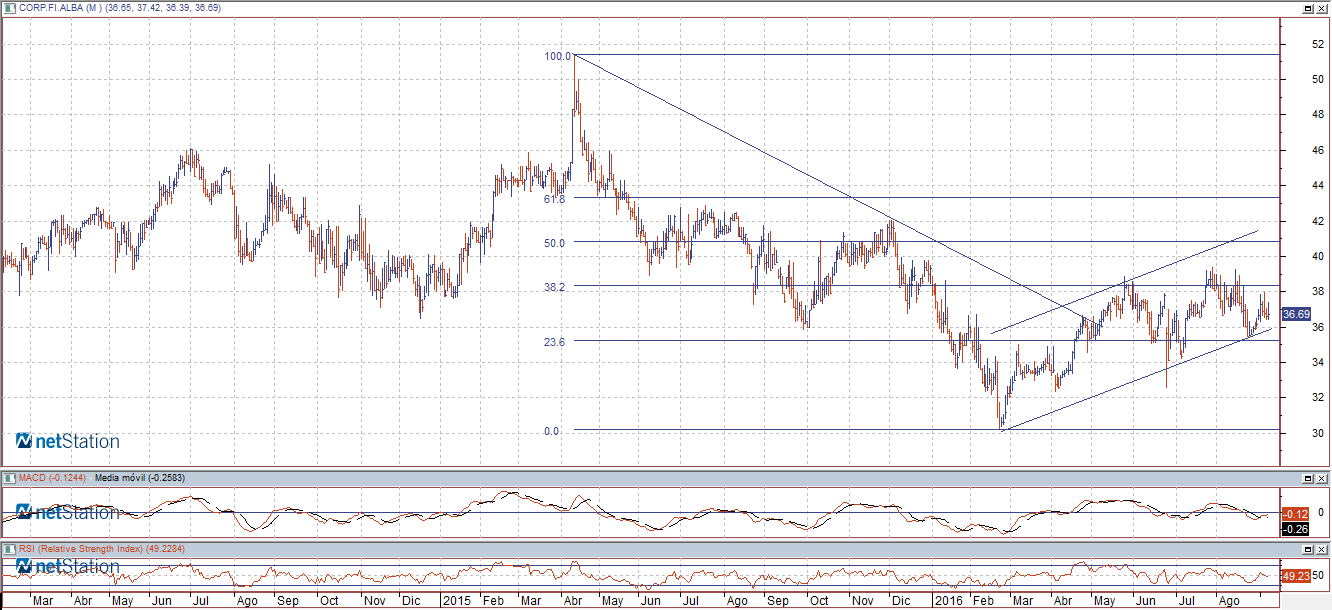Click the 2015 year marker on timeline
Image resolution: width=1332 pixels, height=610 pixels.
(x=457, y=602)
